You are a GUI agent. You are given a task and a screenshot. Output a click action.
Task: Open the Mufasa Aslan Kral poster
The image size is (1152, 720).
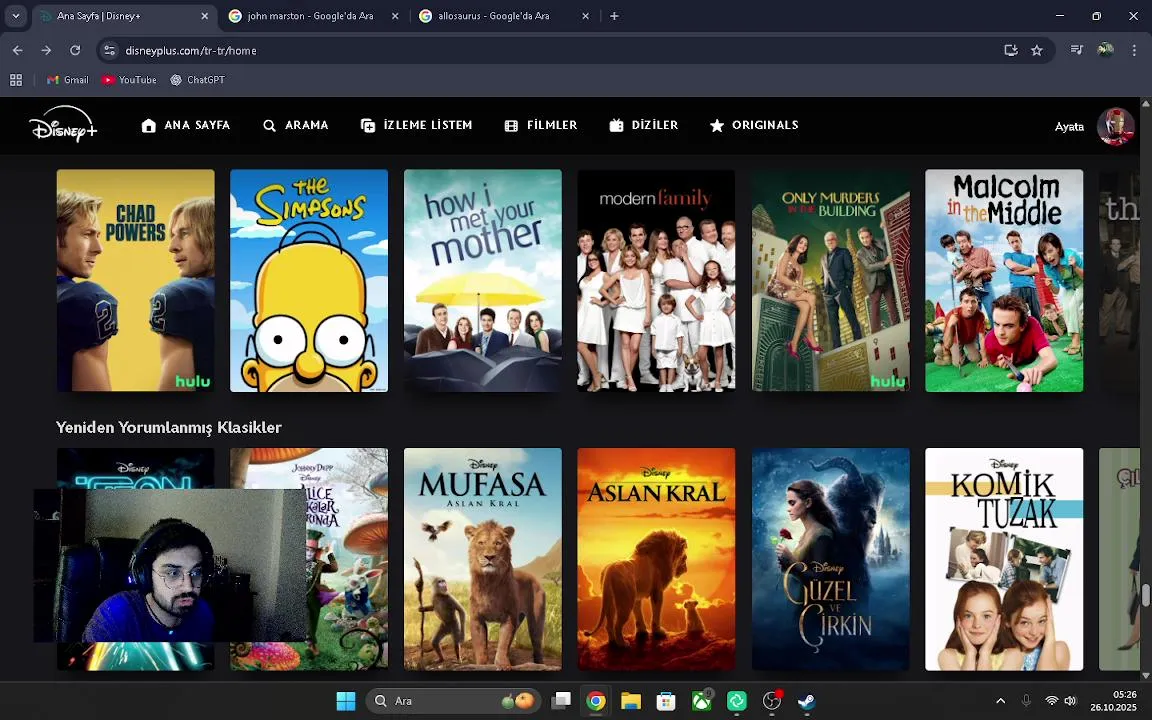coord(483,559)
